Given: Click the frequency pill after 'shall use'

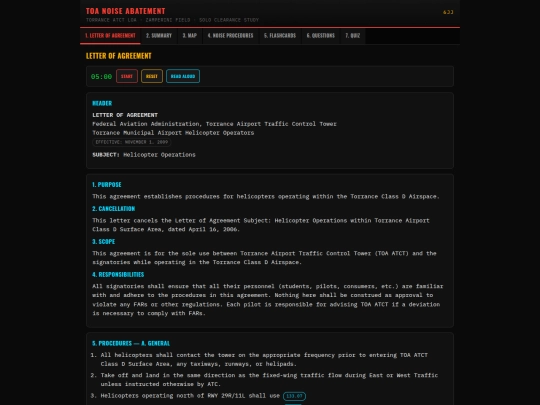Looking at the screenshot, I should point(294,396).
